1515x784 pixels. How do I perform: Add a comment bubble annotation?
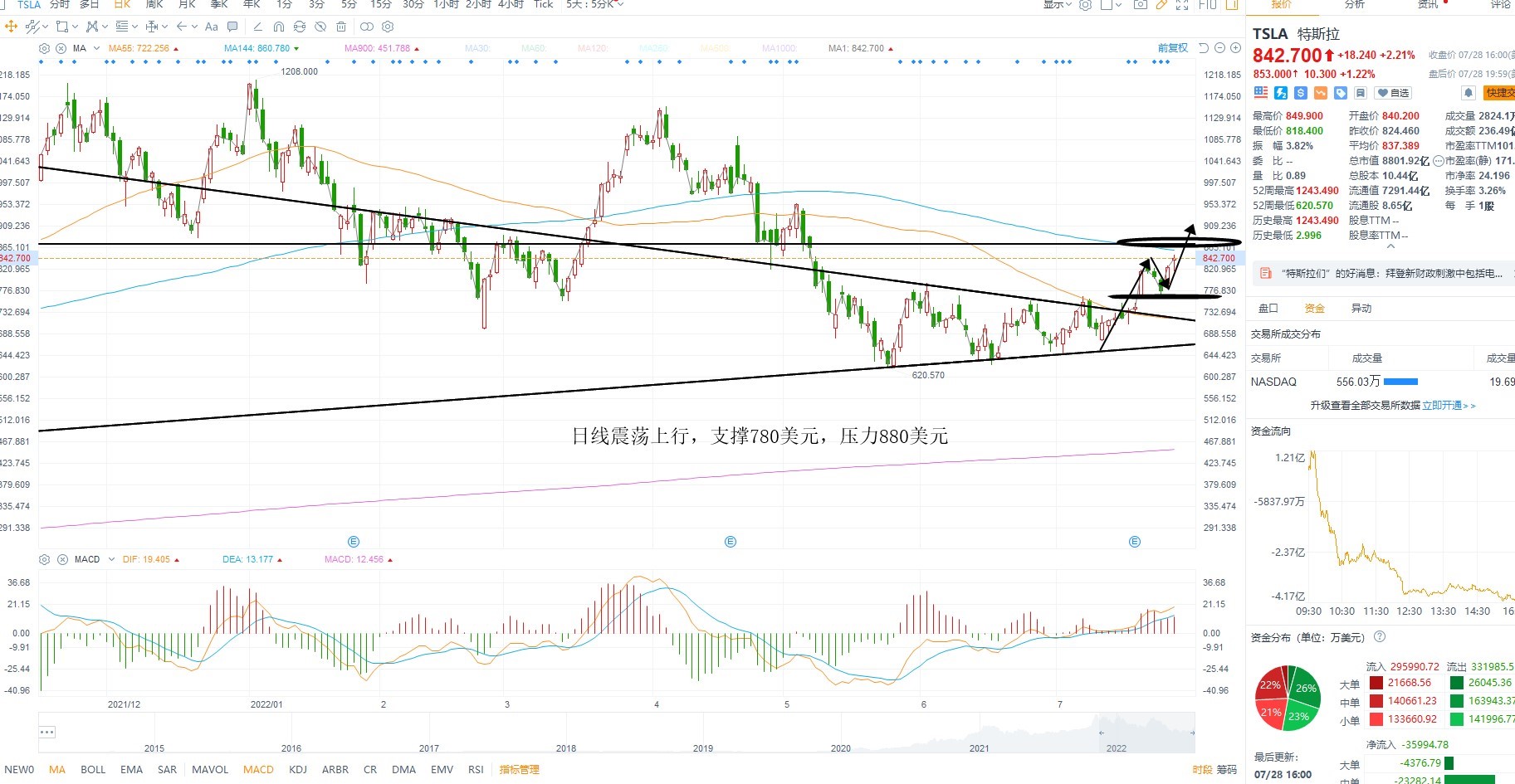tap(232, 27)
